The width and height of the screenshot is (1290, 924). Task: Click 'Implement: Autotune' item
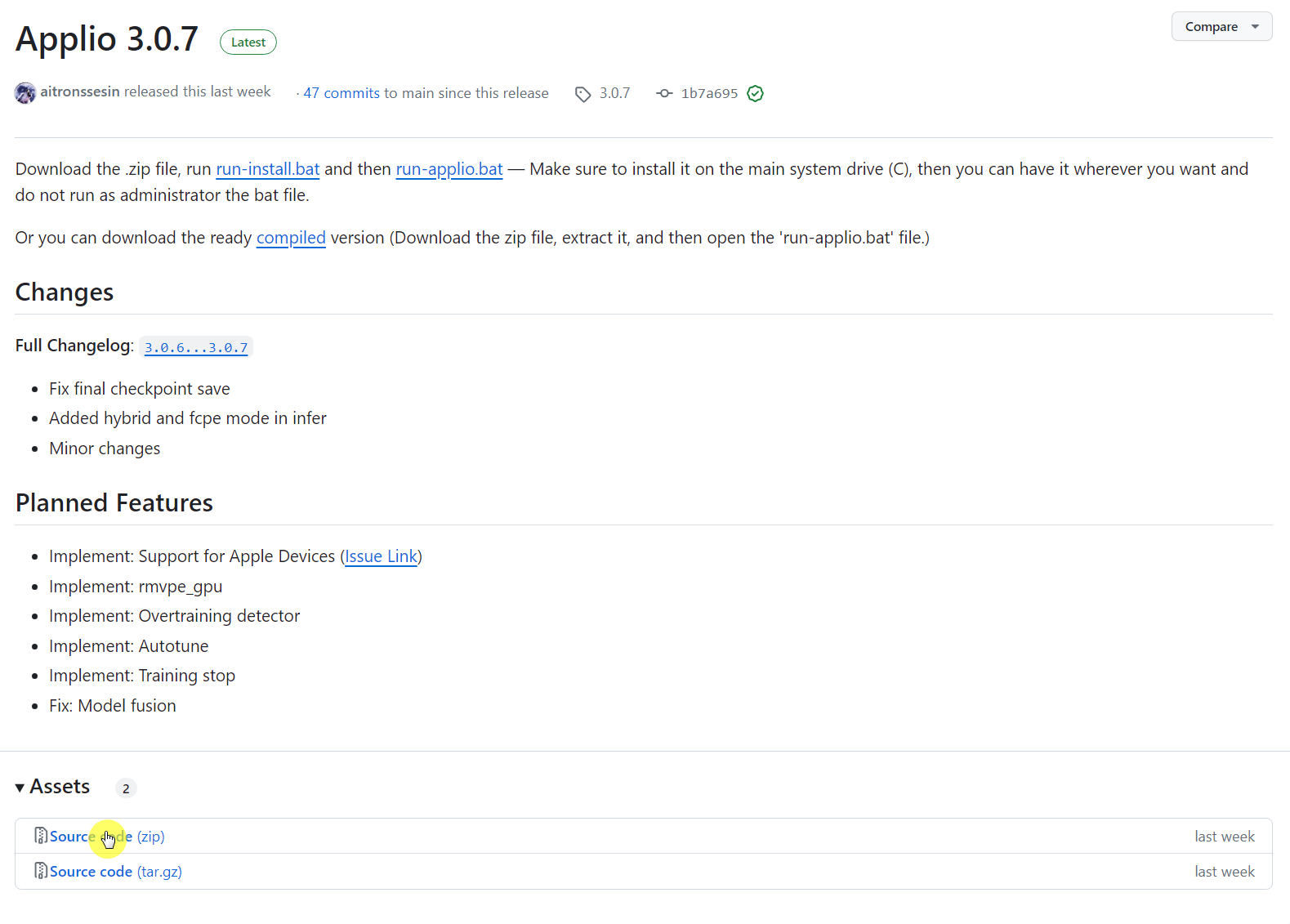point(129,646)
